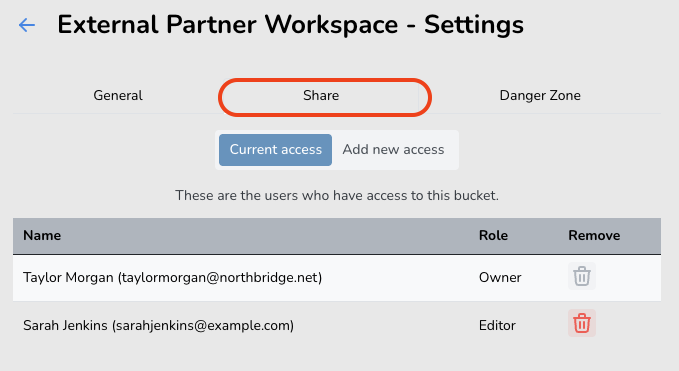The width and height of the screenshot is (679, 371).
Task: Click Sarah Jenkins' name and email
Action: coord(158,326)
